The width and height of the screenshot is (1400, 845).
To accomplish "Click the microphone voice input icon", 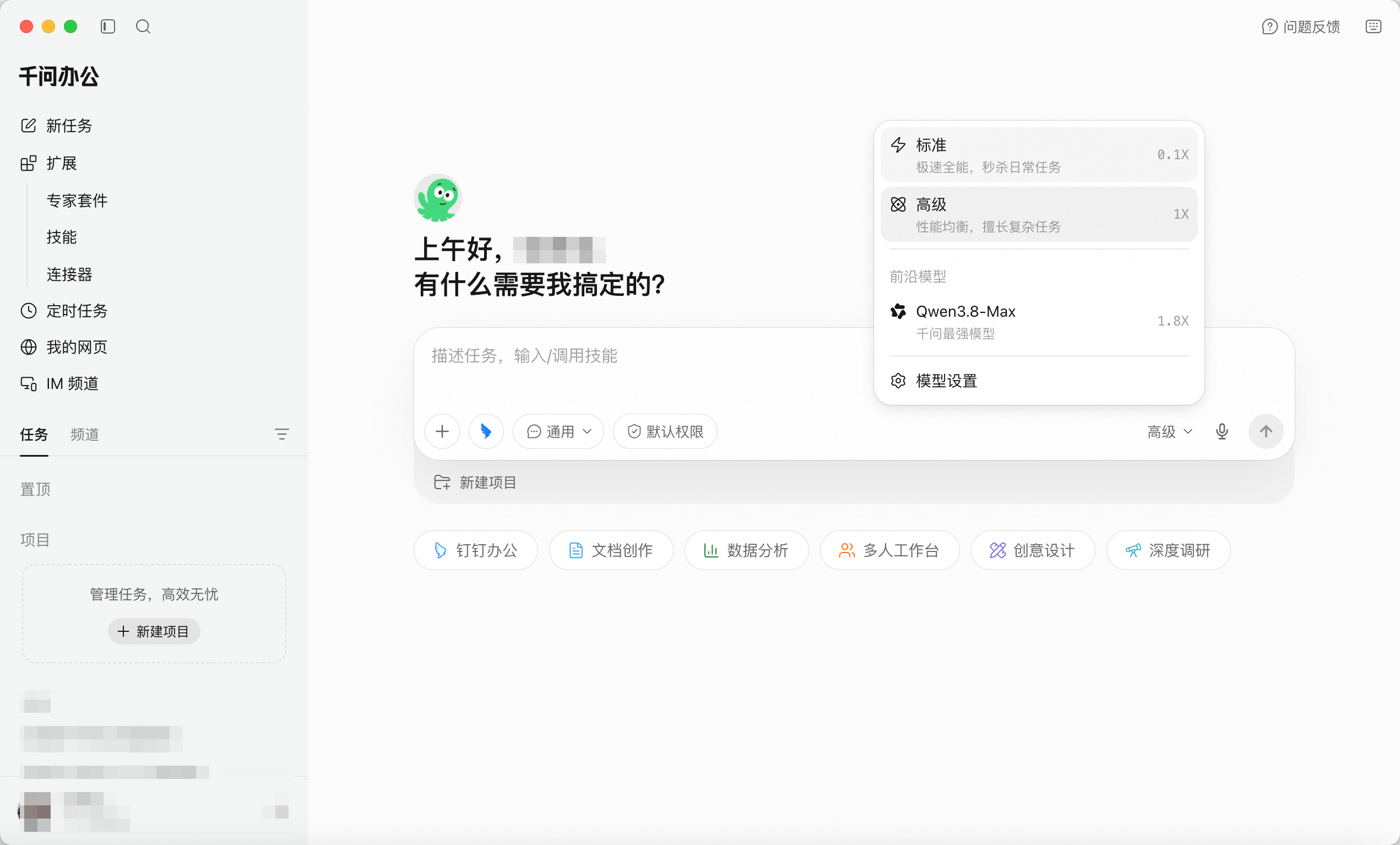I will 1222,432.
